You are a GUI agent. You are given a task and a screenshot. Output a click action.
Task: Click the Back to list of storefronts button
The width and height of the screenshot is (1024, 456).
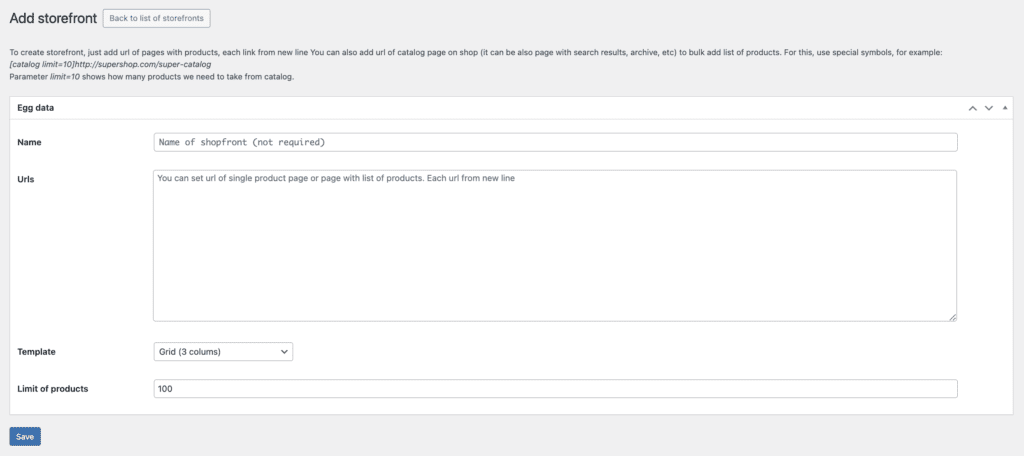point(156,18)
